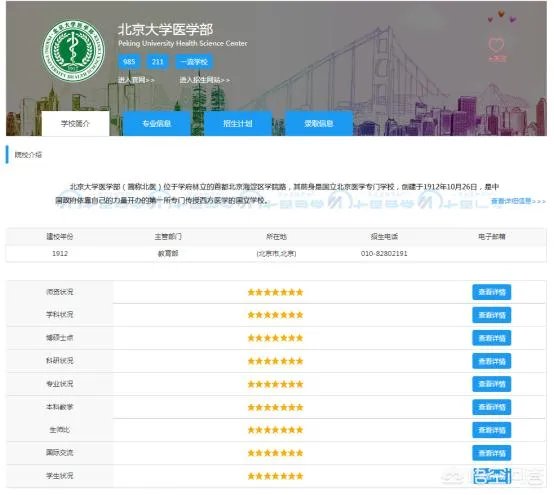This screenshot has height=495, width=554.
Task: Click the 1912 founding year value
Action: click(x=60, y=253)
